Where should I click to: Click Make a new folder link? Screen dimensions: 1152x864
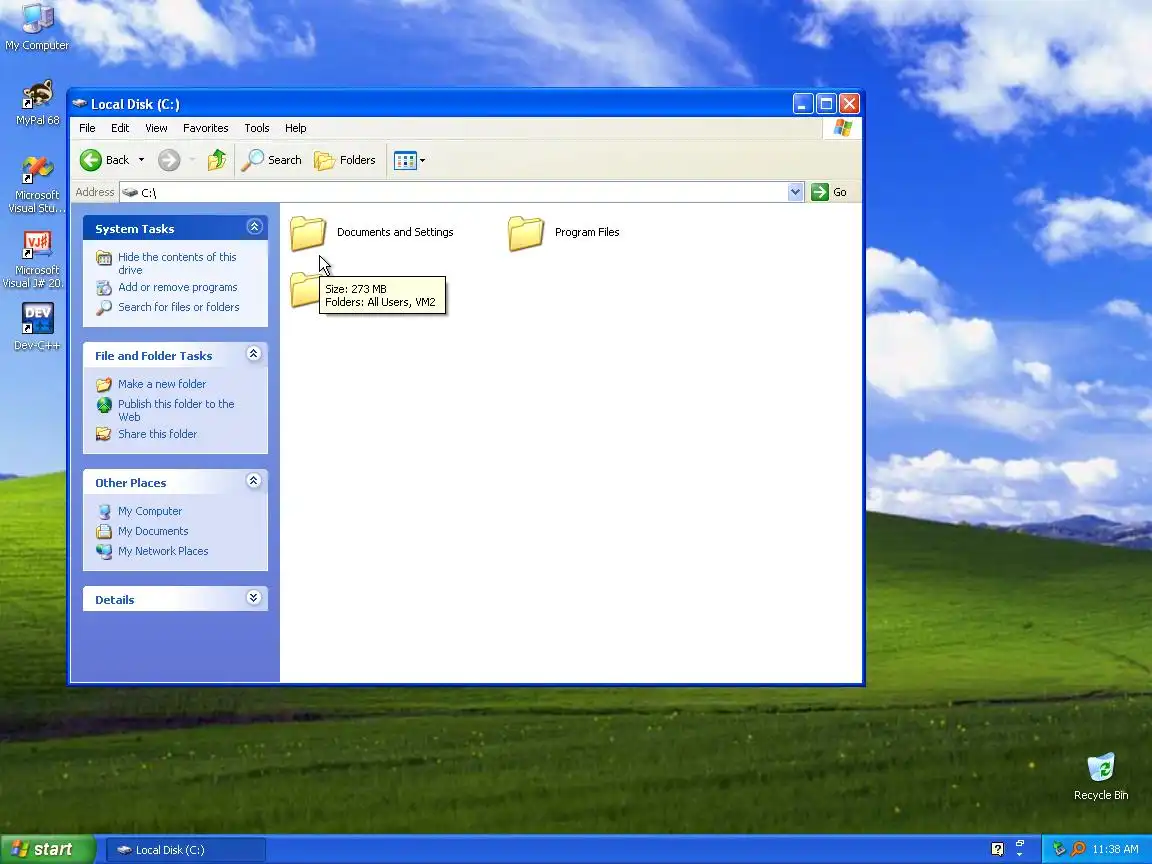click(x=162, y=384)
